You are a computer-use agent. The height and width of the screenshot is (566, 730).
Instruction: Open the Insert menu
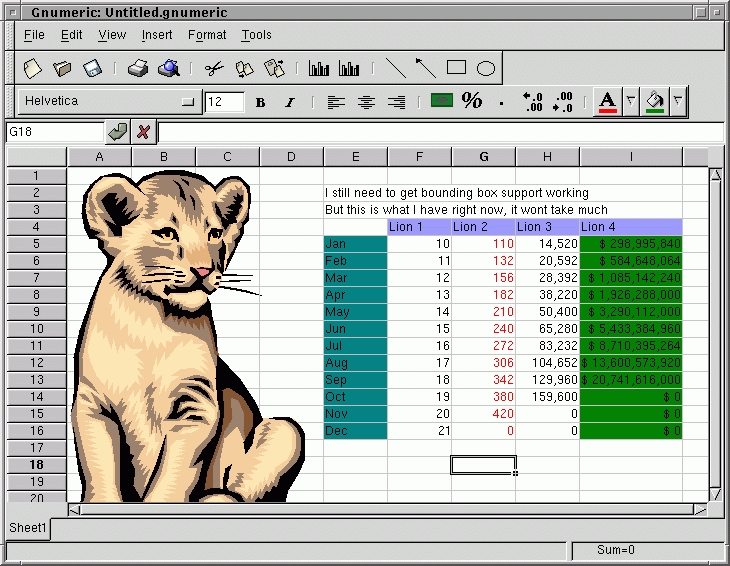[x=157, y=35]
